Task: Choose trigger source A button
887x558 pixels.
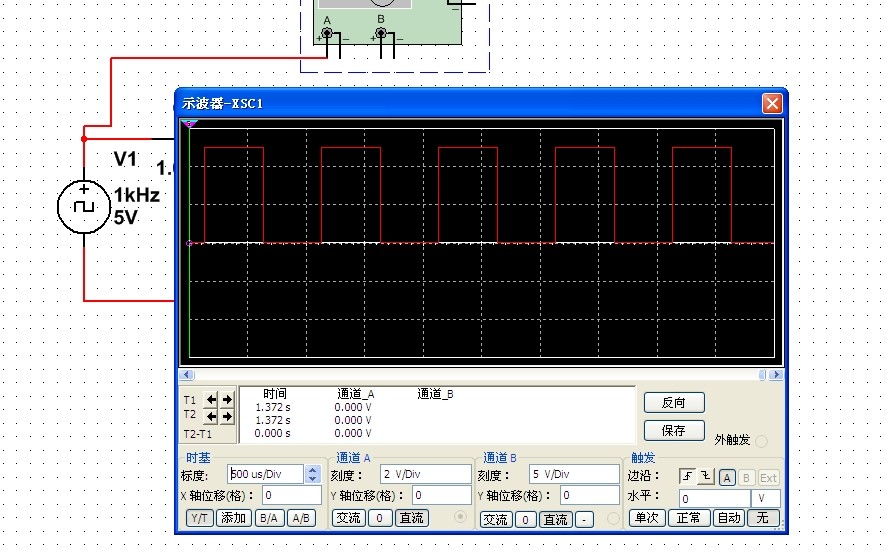Action: click(x=727, y=477)
